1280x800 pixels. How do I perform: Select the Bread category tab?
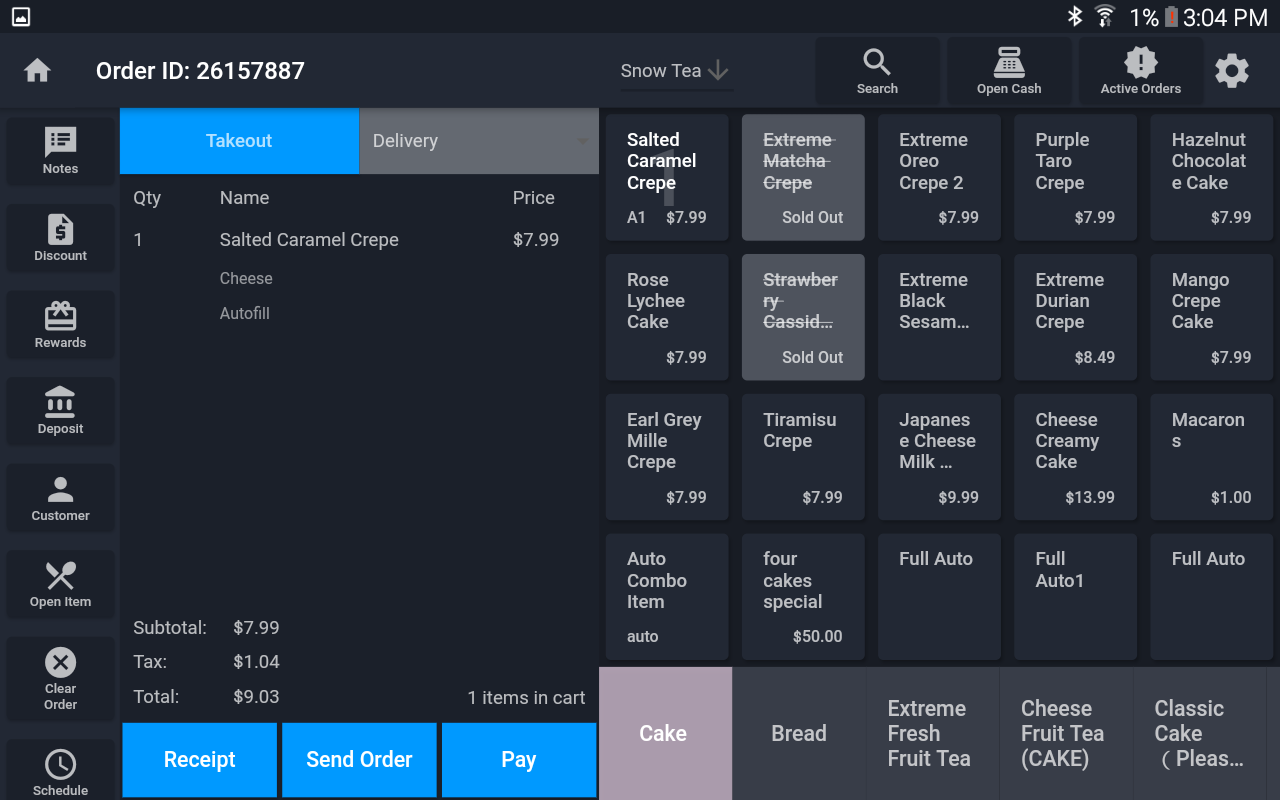(x=799, y=733)
